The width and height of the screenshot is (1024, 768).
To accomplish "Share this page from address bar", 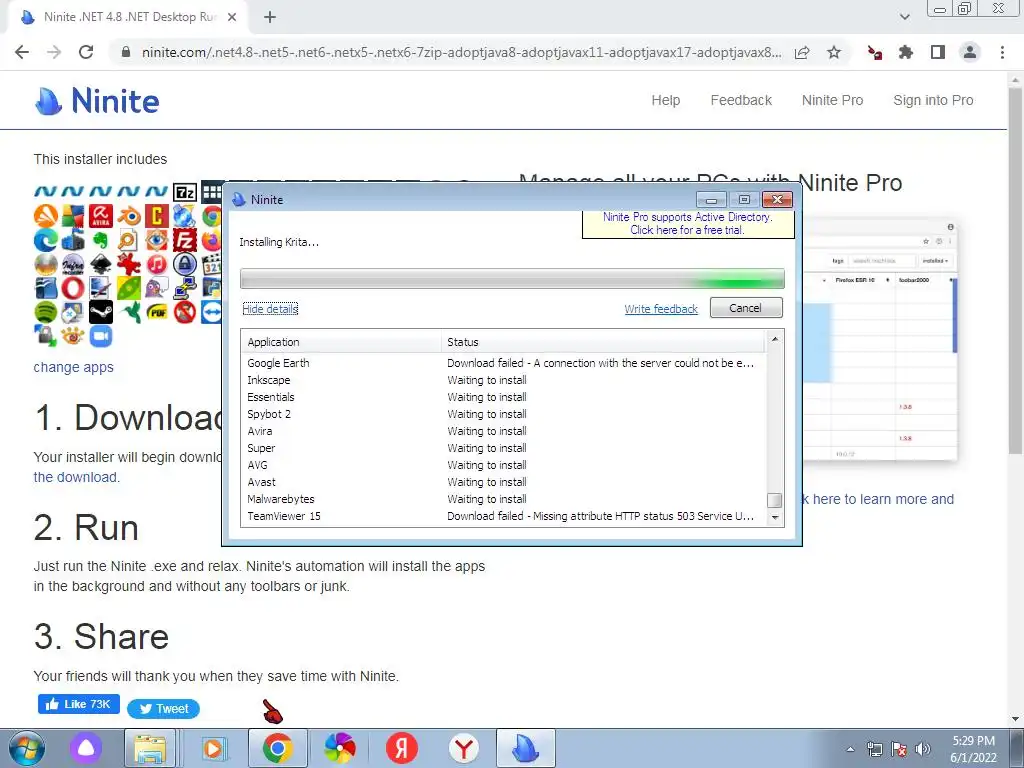I will tap(802, 52).
